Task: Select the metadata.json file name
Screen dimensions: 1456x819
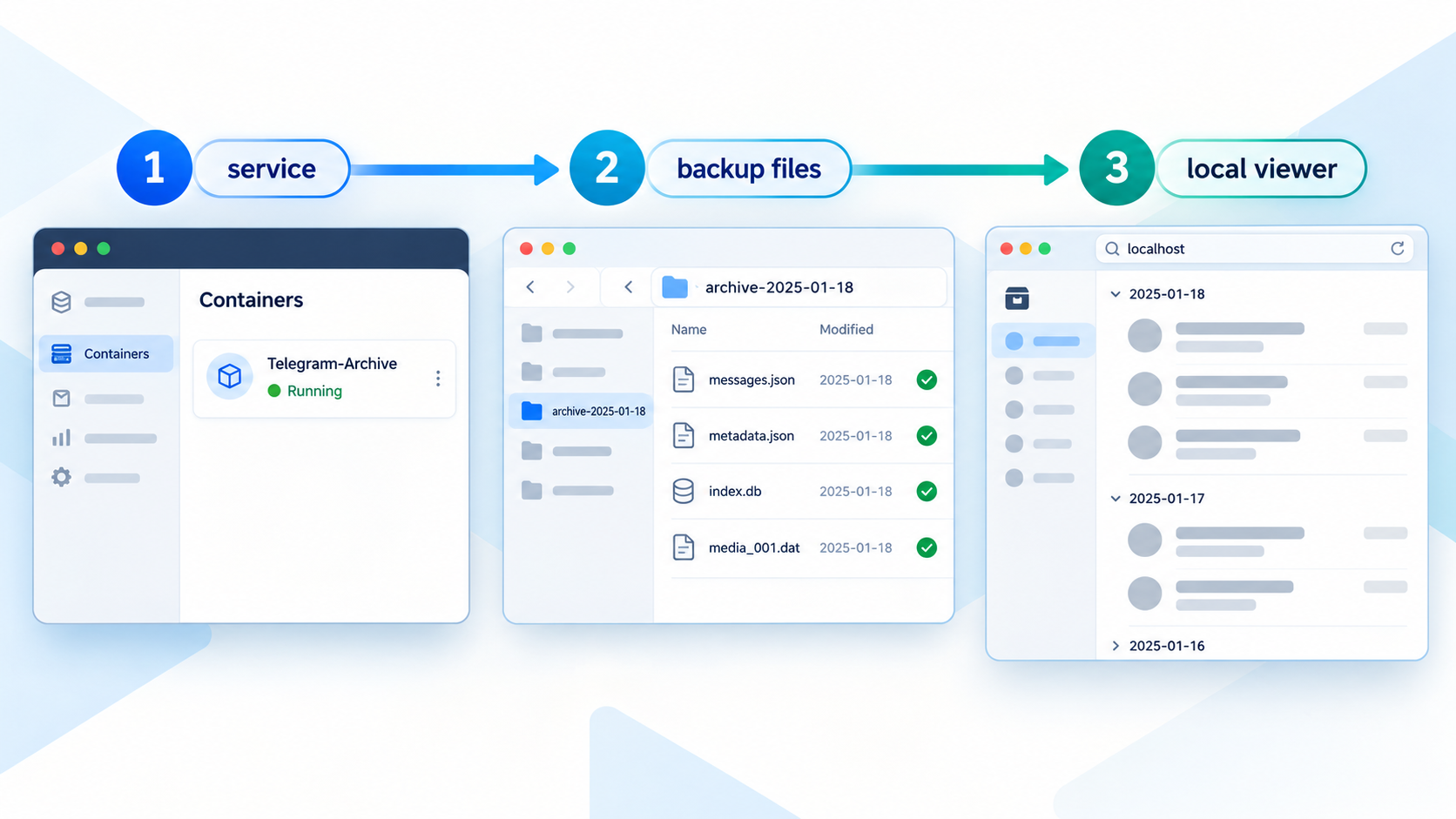Action: [752, 435]
